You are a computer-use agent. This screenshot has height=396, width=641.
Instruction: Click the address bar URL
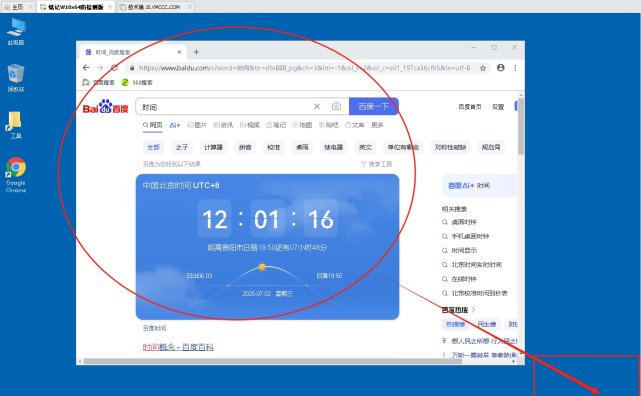[304, 68]
